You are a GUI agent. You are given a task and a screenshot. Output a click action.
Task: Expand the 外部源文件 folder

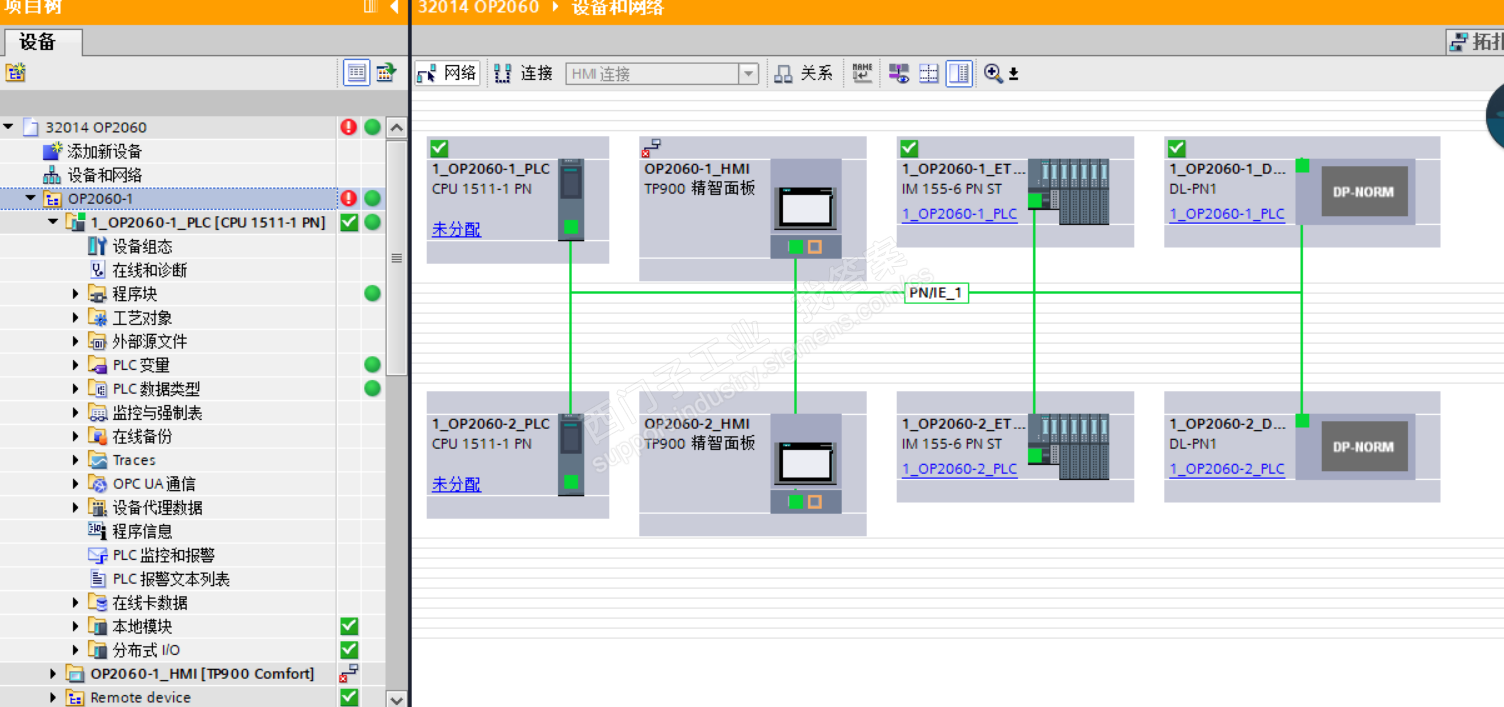coord(76,341)
